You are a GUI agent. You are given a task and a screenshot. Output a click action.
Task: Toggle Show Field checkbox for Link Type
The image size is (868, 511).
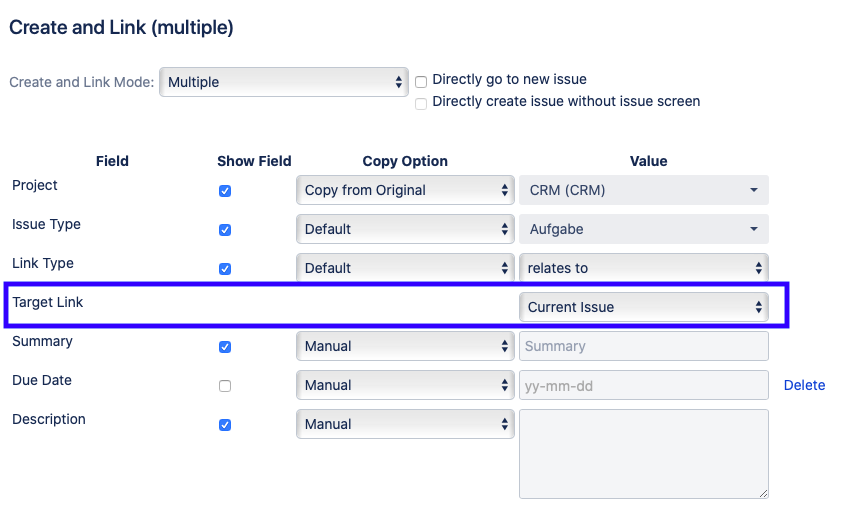225,269
